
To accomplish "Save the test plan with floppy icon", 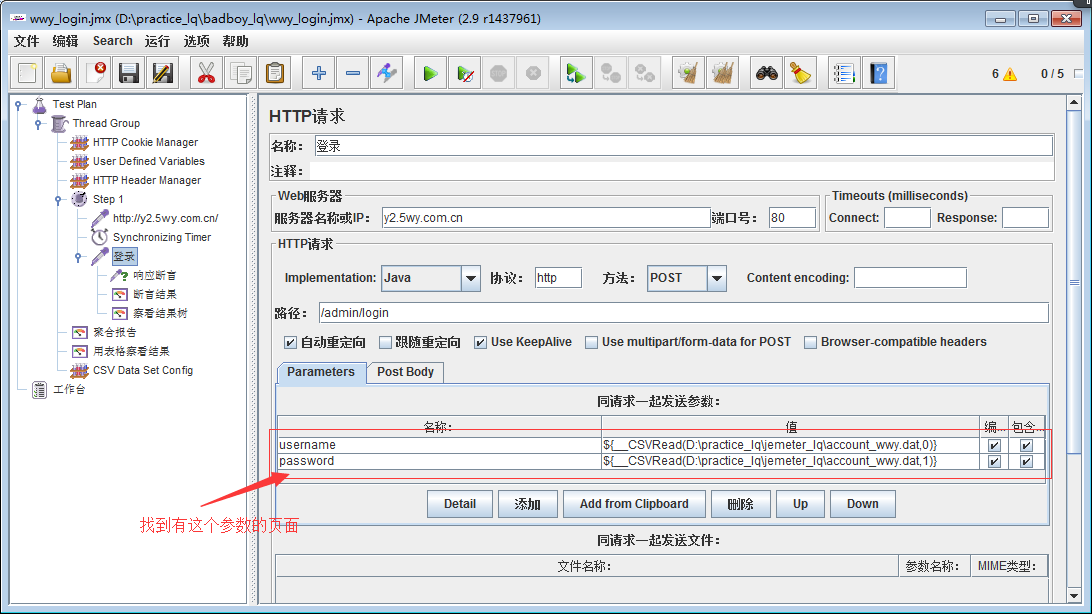I will click(x=129, y=73).
